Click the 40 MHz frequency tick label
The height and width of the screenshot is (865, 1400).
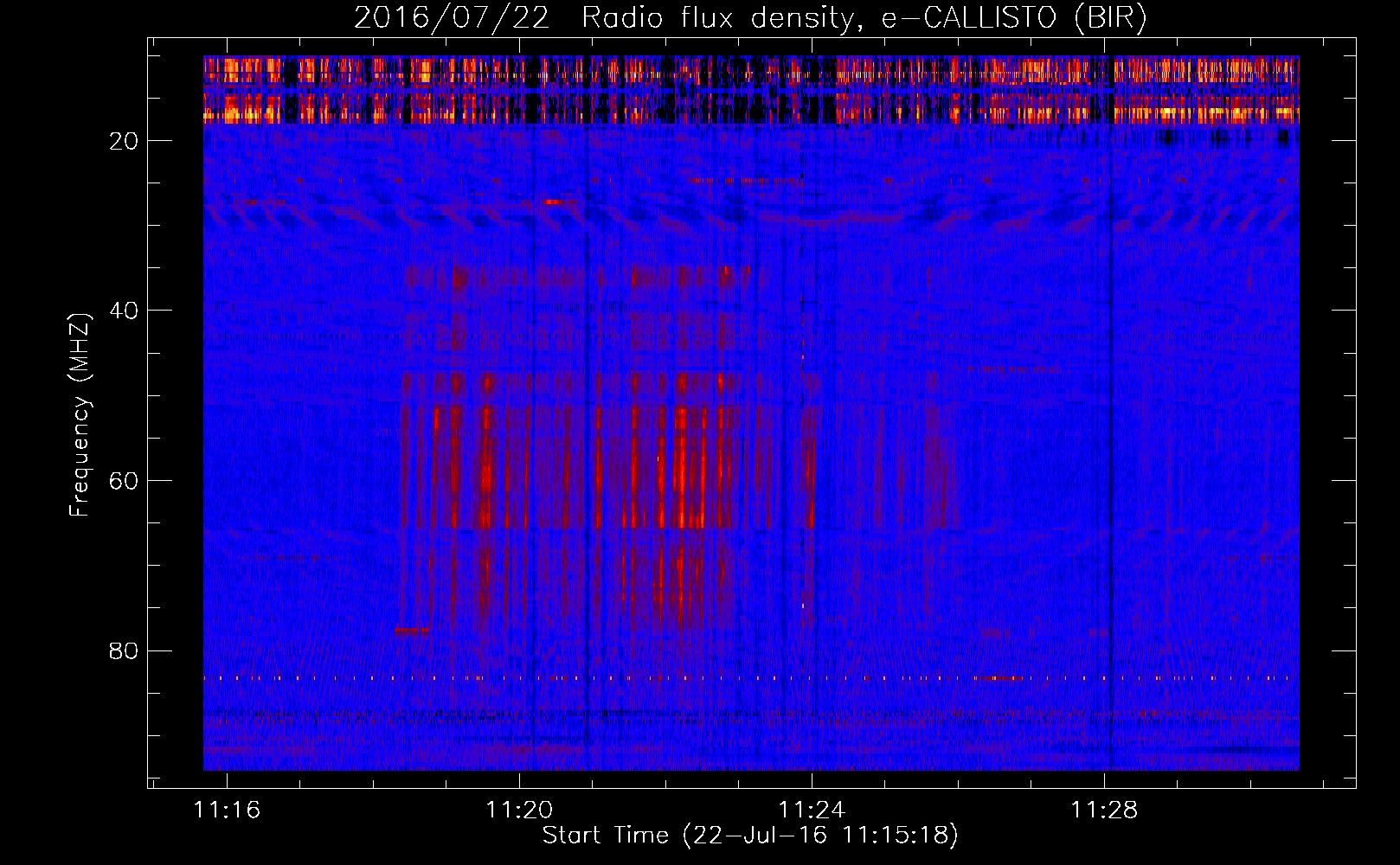pos(124,311)
